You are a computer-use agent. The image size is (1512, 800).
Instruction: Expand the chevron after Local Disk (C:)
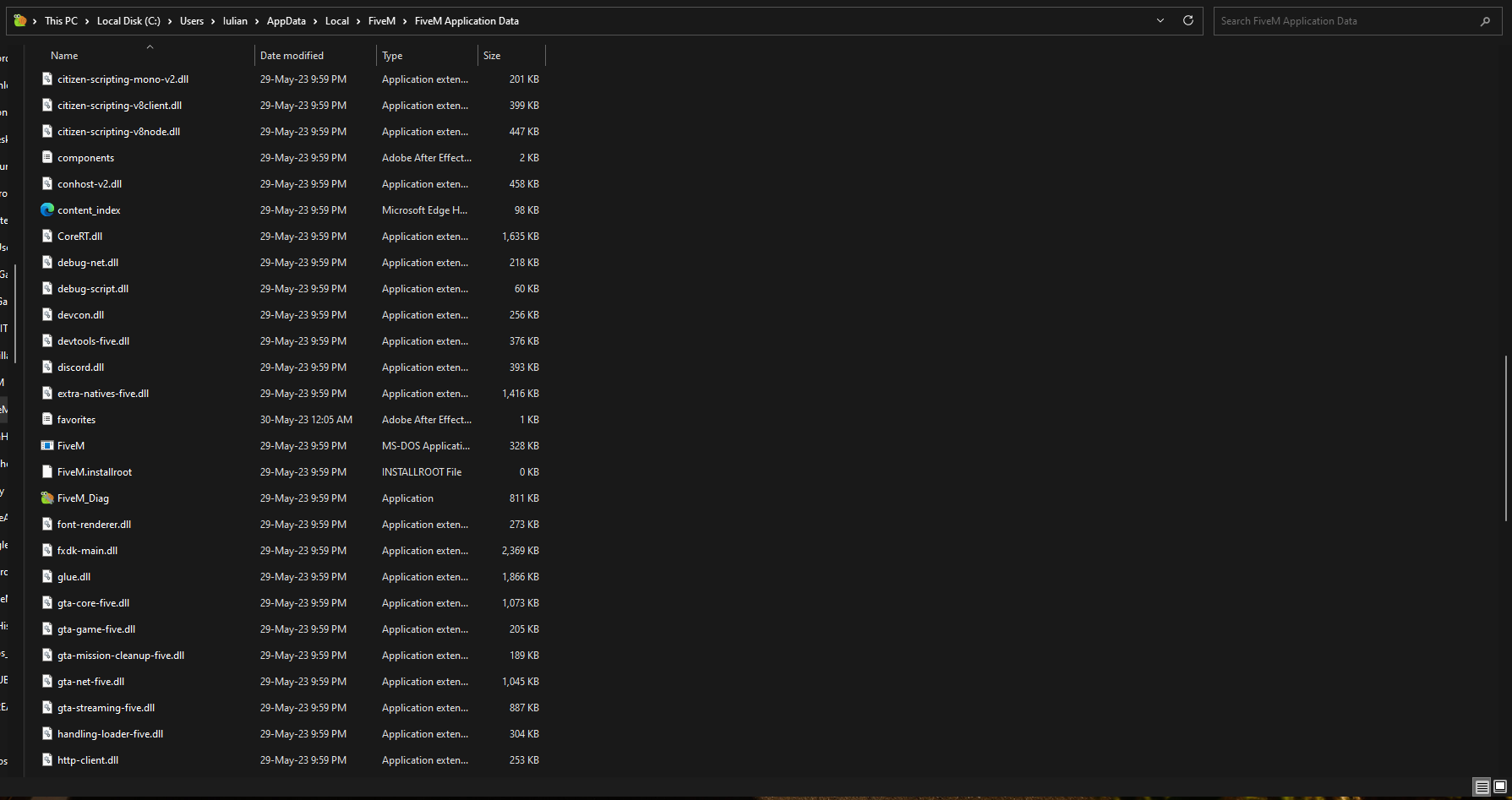(170, 21)
